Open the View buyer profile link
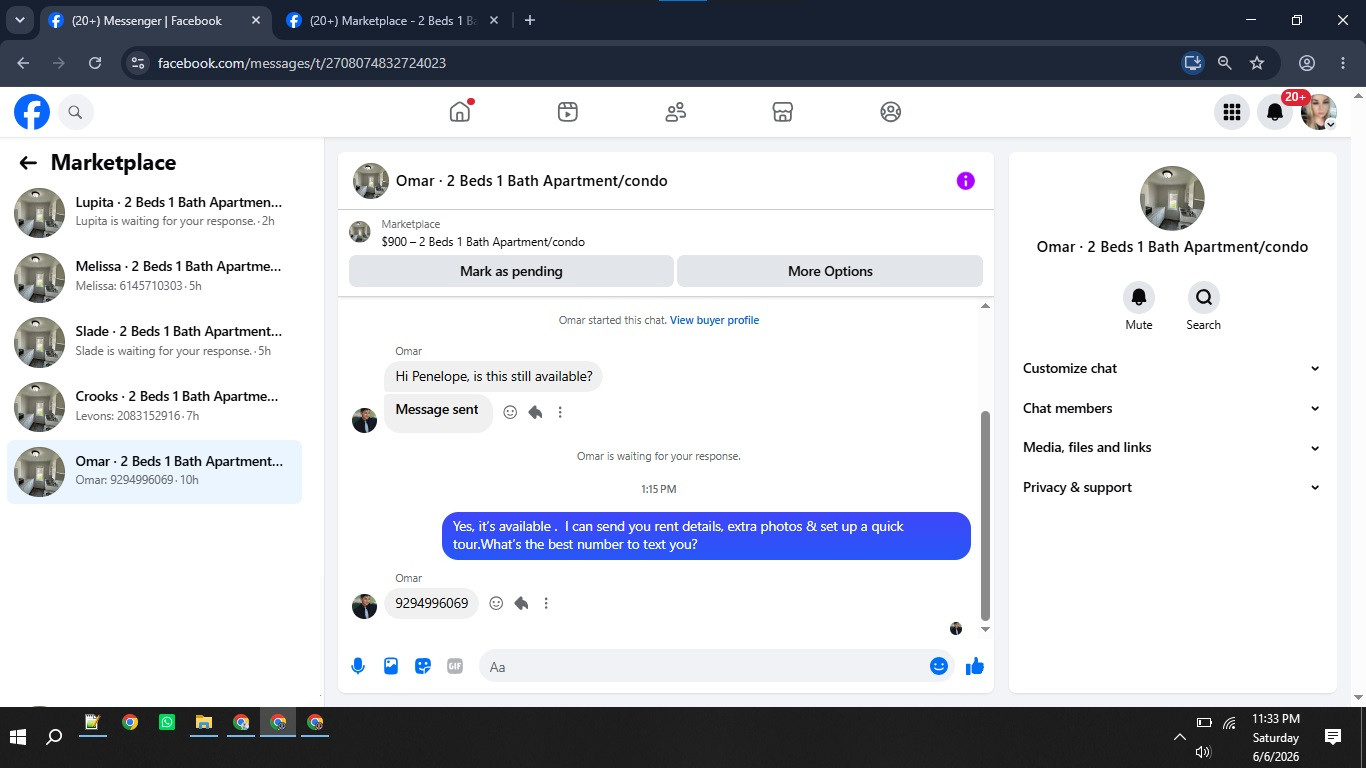 click(714, 320)
